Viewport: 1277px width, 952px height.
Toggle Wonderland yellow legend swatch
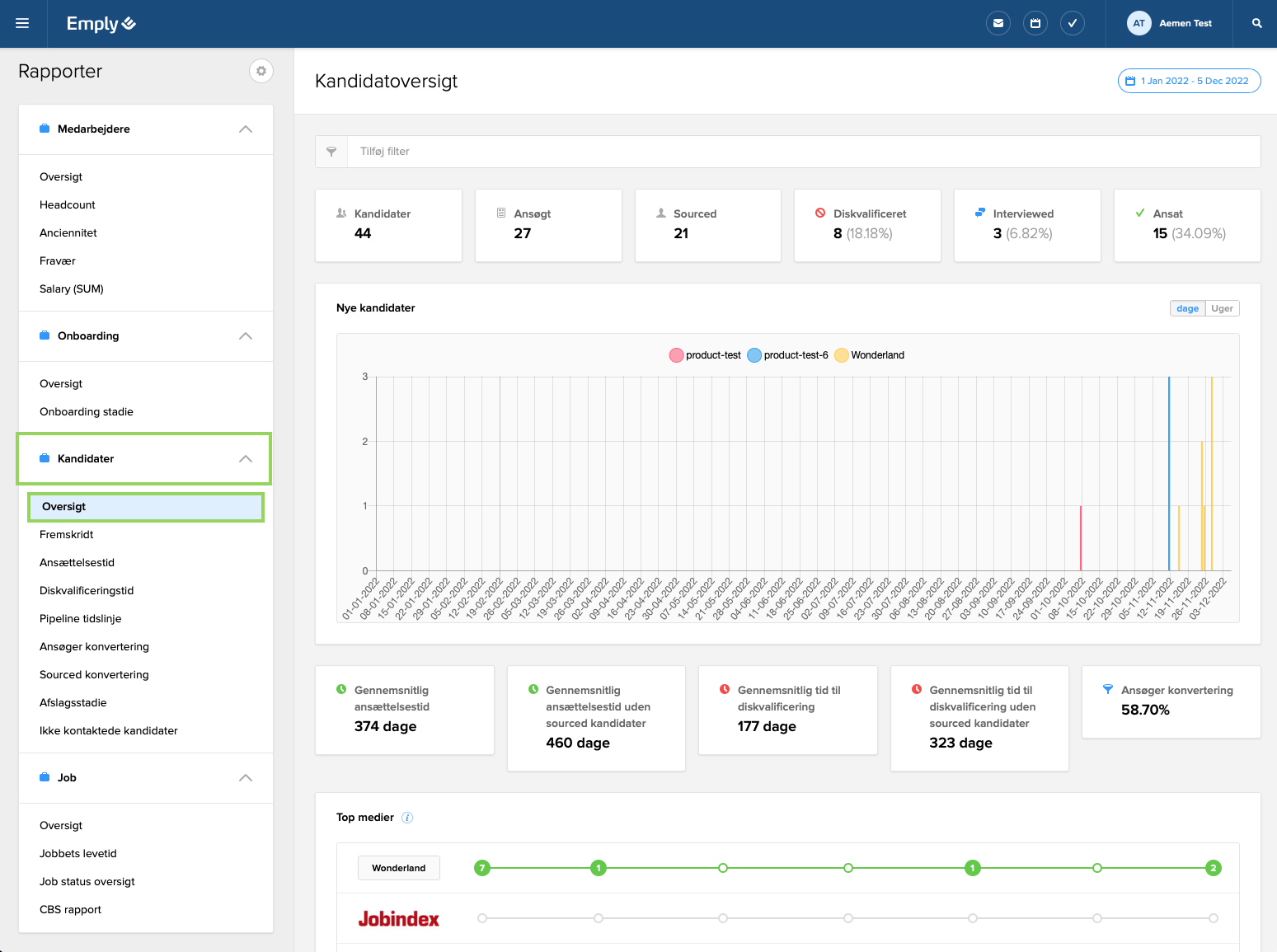841,355
